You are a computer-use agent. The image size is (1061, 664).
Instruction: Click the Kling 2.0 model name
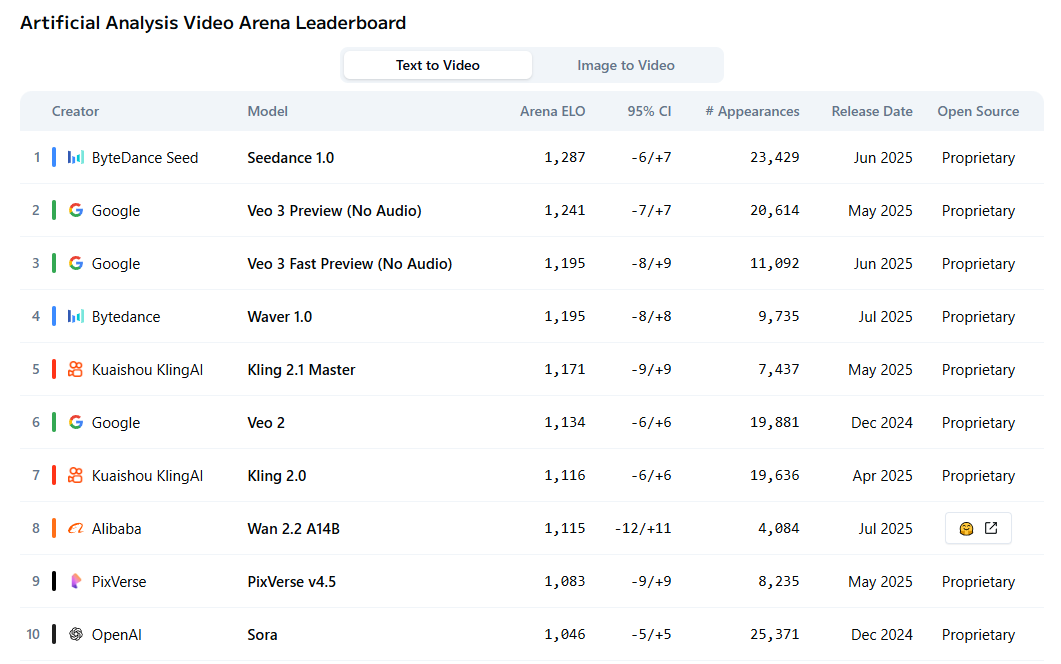coord(277,476)
